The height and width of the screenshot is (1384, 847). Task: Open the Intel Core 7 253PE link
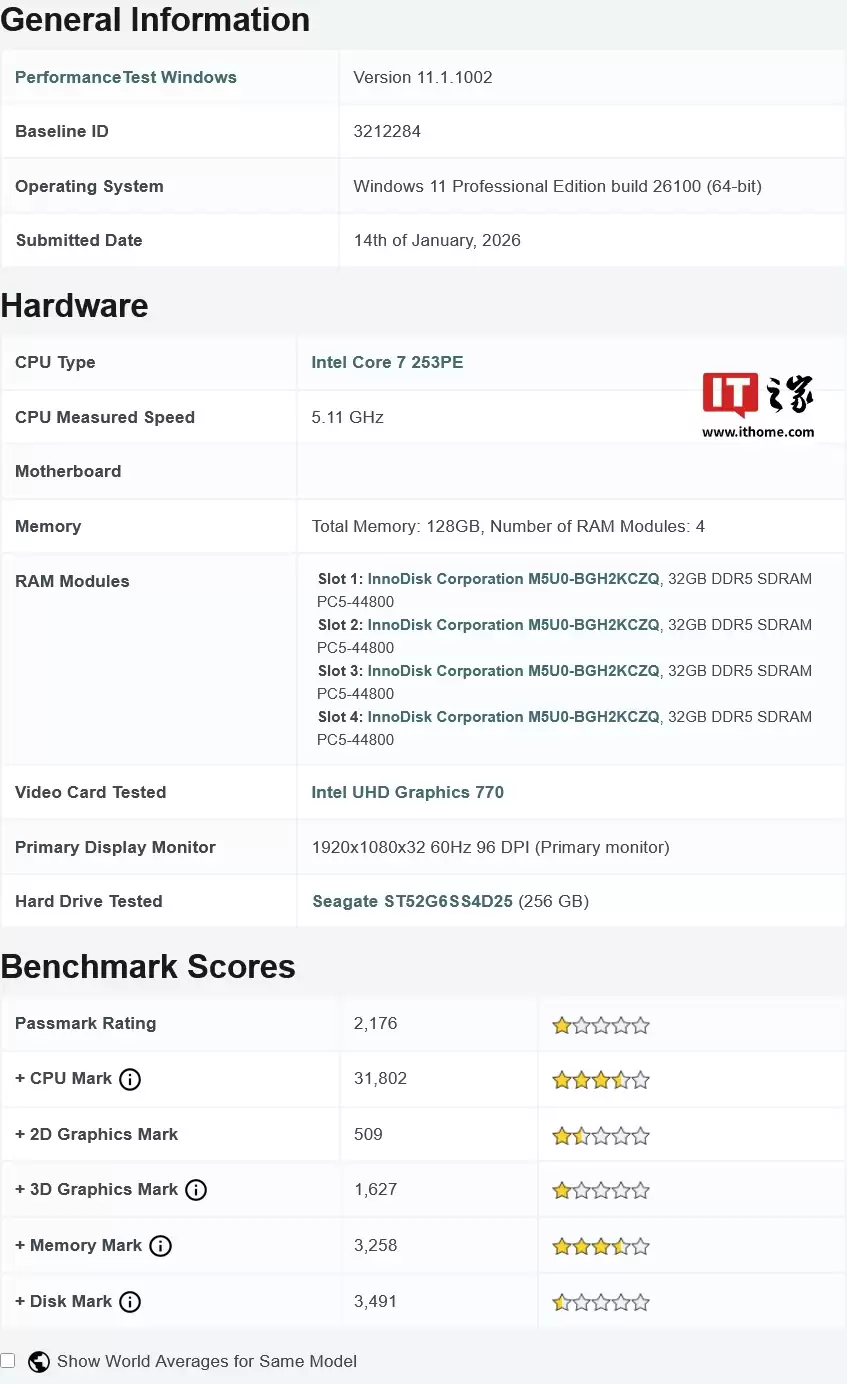(387, 362)
